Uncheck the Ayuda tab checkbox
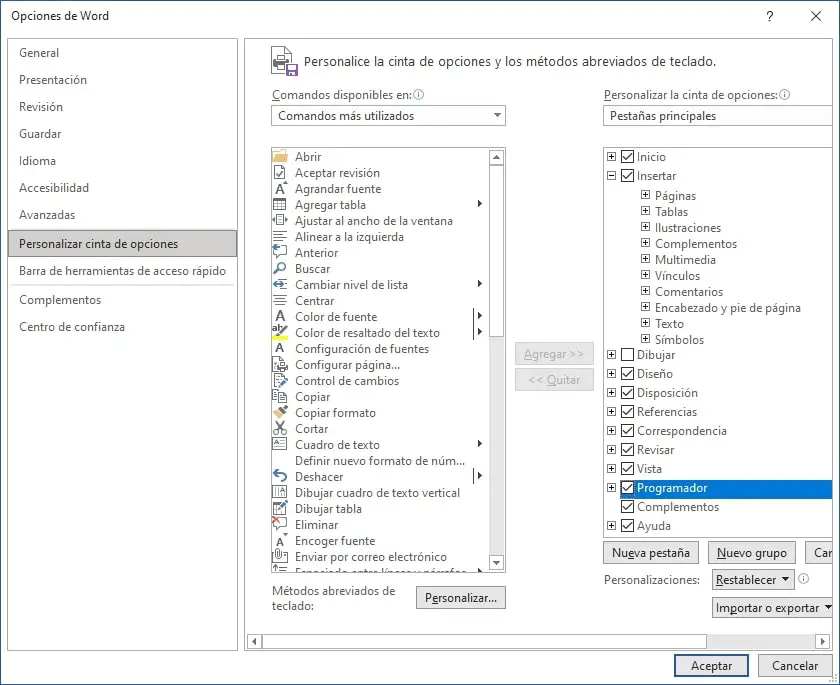840x685 pixels. click(627, 526)
